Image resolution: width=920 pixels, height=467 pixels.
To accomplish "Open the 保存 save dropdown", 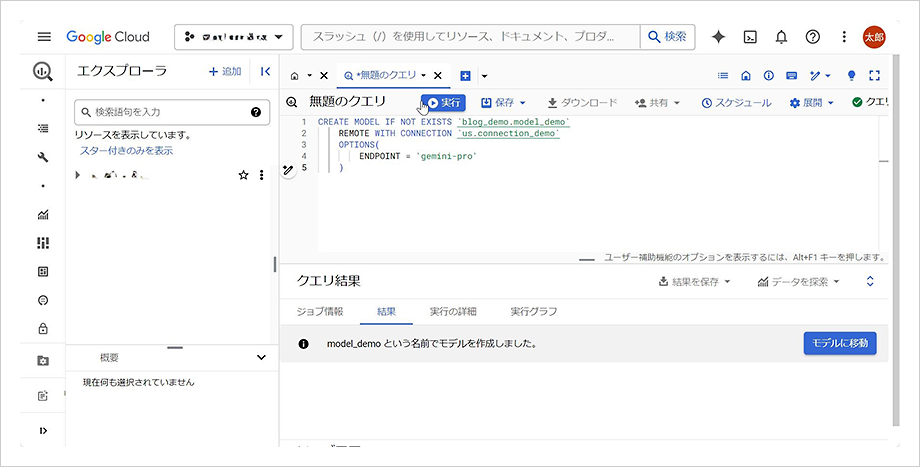I will coord(503,103).
